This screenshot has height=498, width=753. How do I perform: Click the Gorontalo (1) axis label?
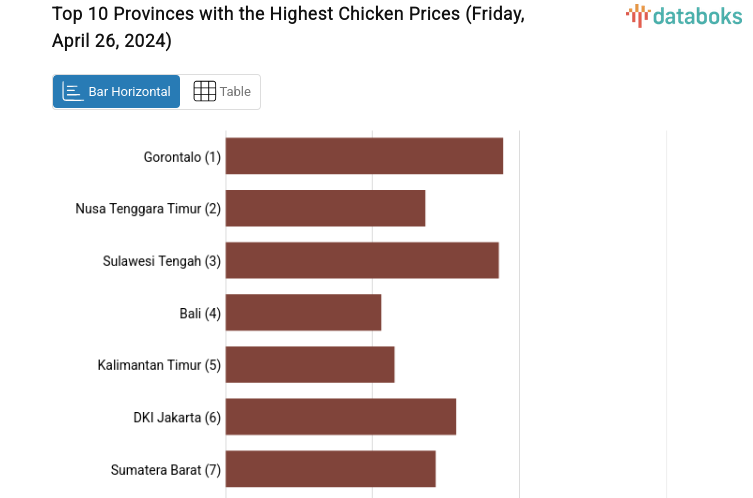[182, 157]
